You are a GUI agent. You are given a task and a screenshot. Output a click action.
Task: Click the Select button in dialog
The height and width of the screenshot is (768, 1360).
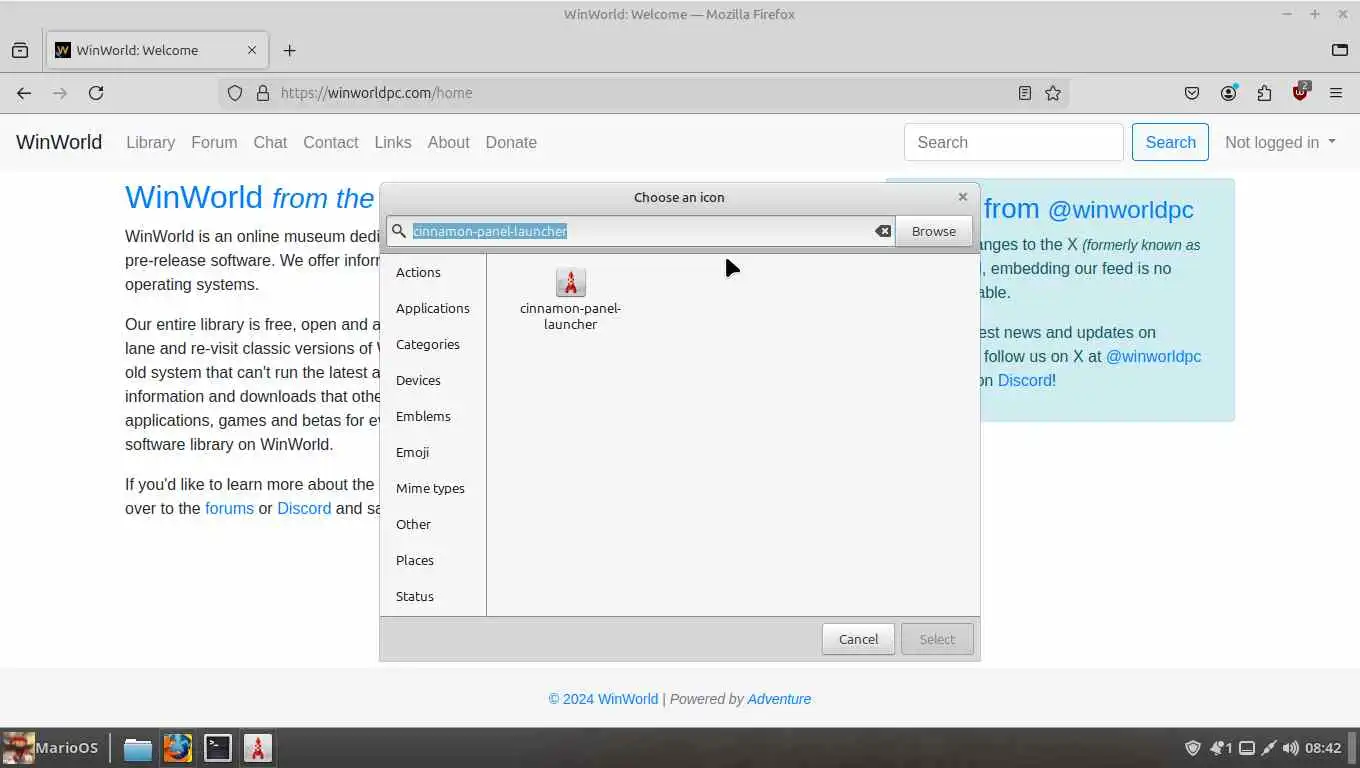tap(937, 639)
